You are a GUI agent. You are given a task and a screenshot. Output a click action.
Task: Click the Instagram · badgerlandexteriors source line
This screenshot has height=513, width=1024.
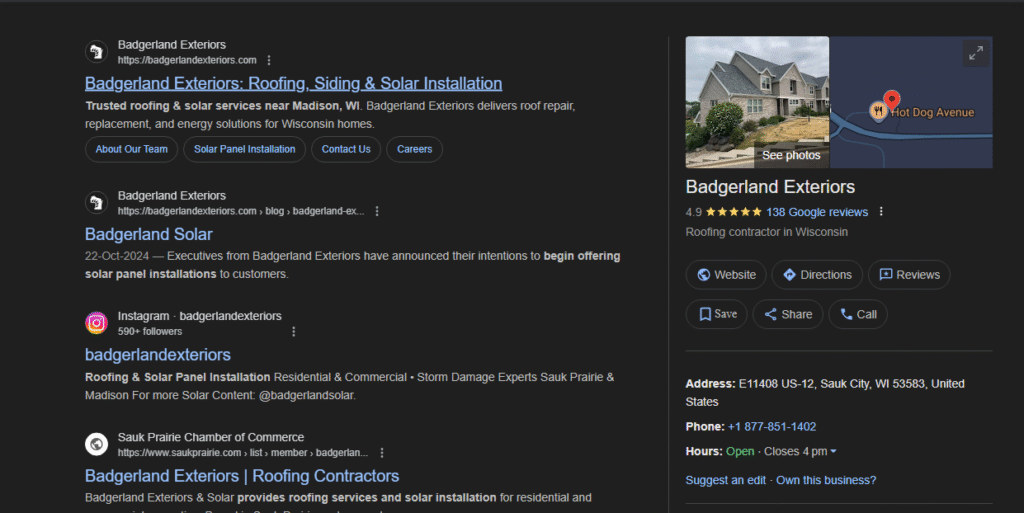point(199,316)
